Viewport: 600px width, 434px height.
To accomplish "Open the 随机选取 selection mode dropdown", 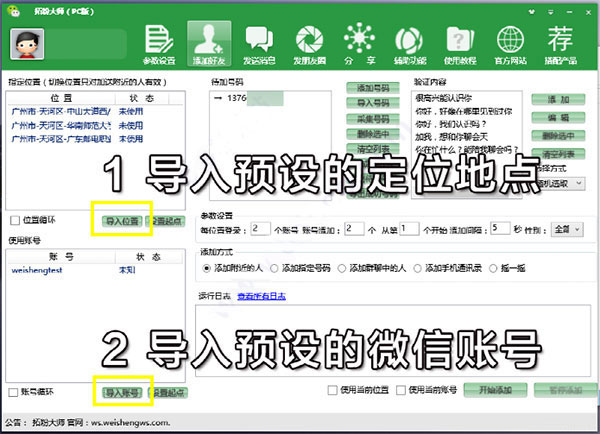I will click(x=560, y=183).
